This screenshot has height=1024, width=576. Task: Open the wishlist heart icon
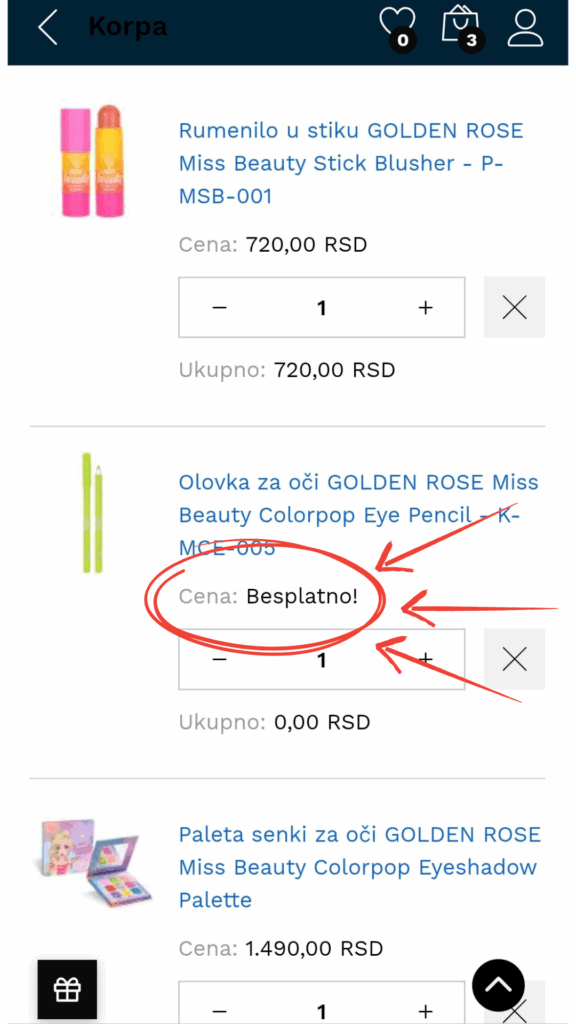click(x=398, y=28)
